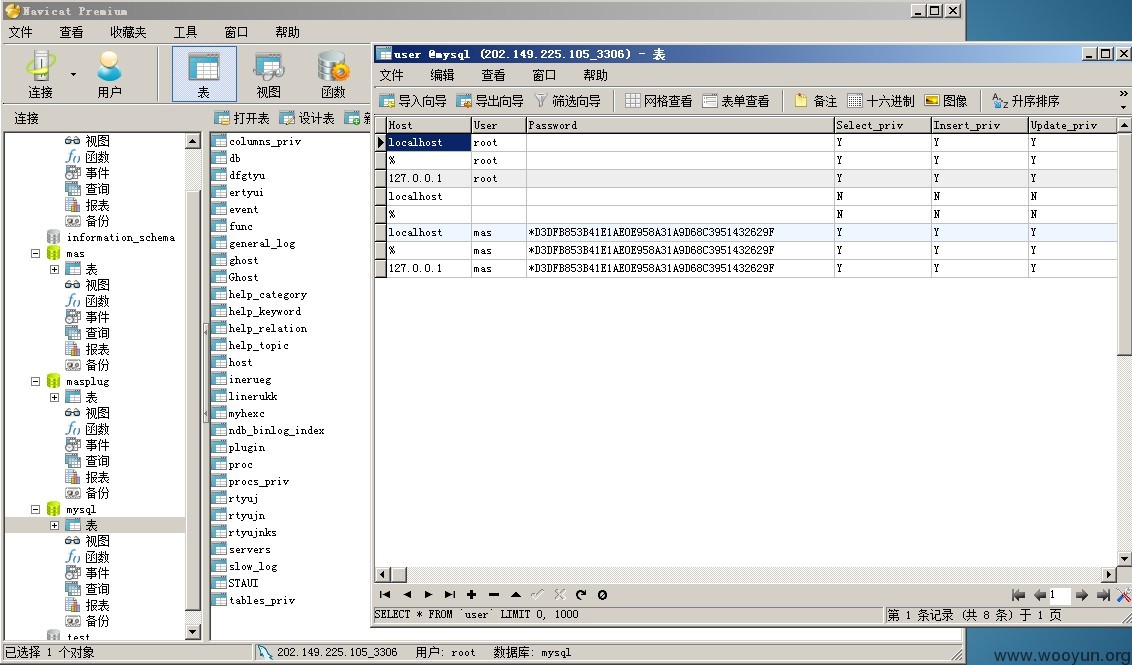The width and height of the screenshot is (1132, 665).
Task: Collapse the masplug database node
Action: [x=35, y=381]
